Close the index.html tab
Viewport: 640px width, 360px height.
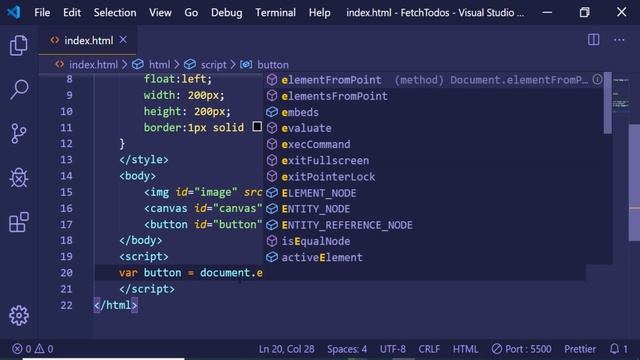(x=123, y=40)
